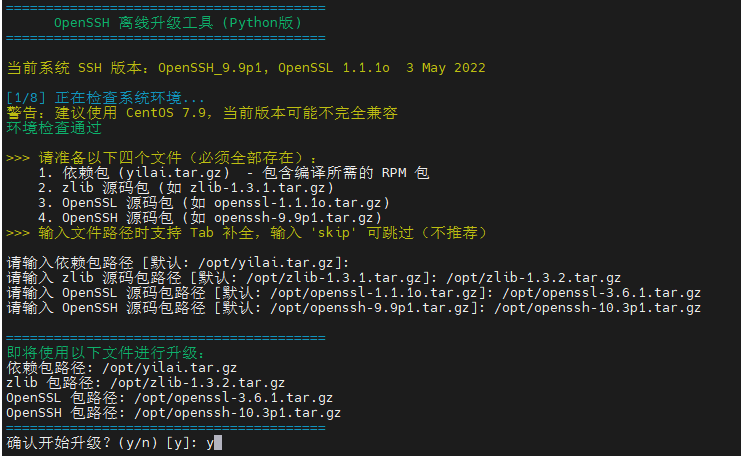Click the dependency path prompt with default /opt/yilai.tar.gz
Image resolution: width=741 pixels, height=456 pixels.
tap(178, 263)
